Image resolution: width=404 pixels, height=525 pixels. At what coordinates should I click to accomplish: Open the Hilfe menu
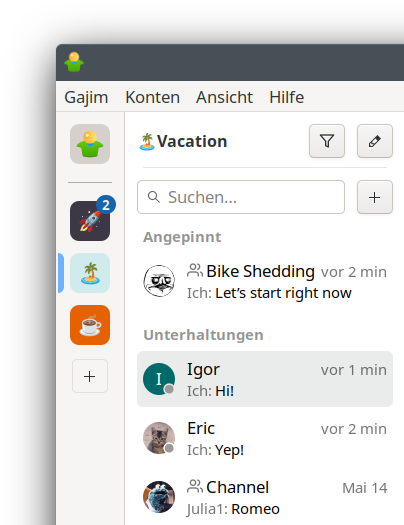click(x=287, y=97)
